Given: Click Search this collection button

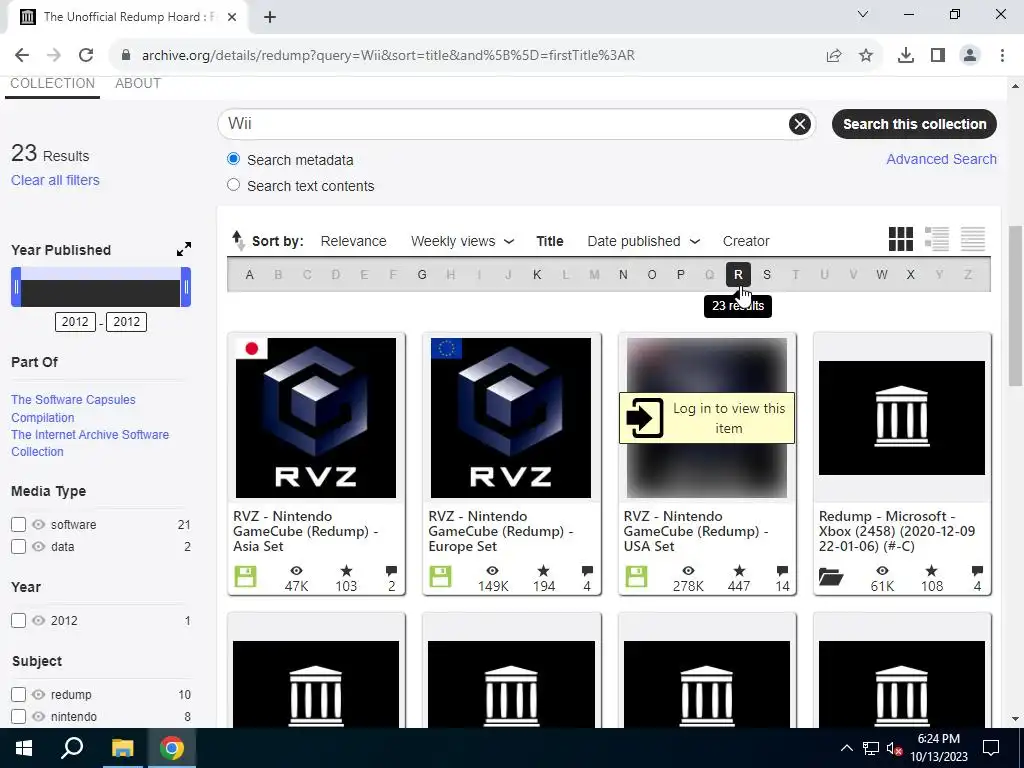Looking at the screenshot, I should coord(914,124).
